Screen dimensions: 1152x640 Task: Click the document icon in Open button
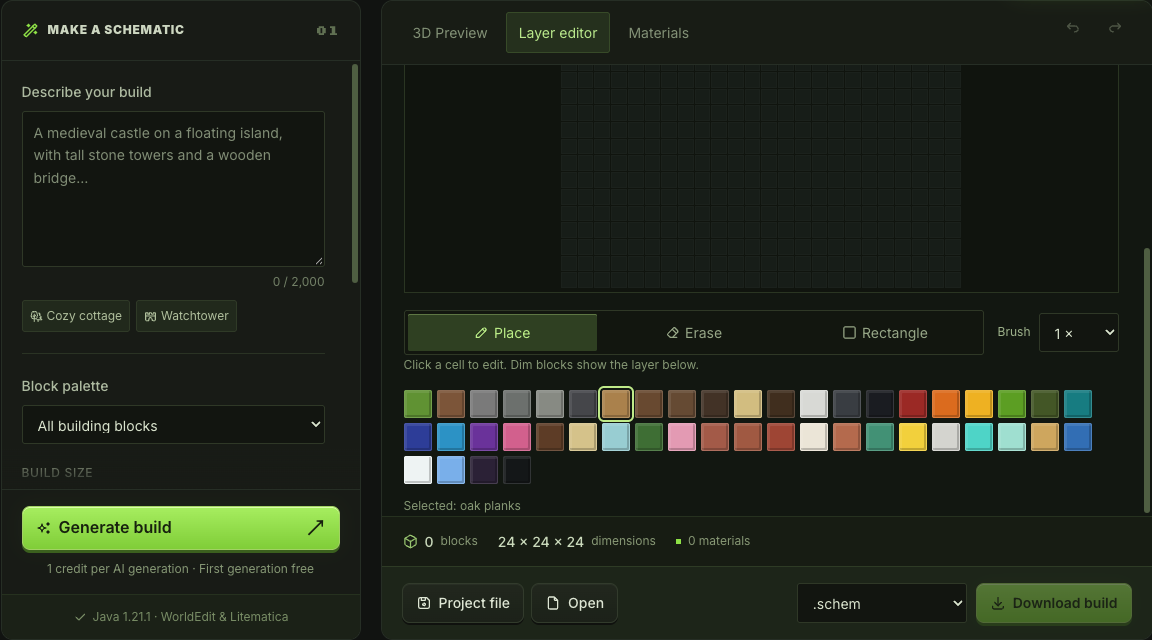tap(553, 603)
